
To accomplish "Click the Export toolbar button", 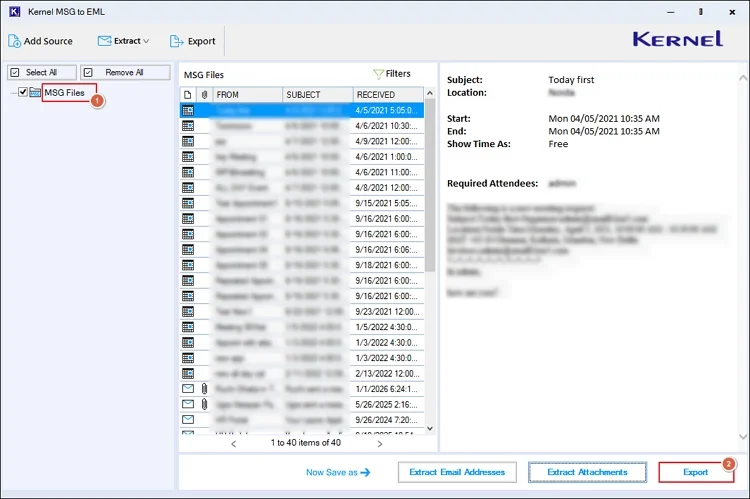I will pyautogui.click(x=192, y=41).
